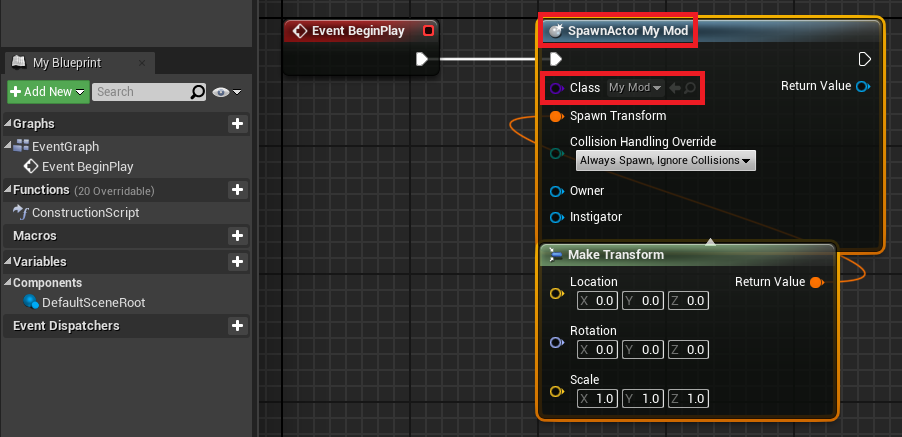
Task: Click the Add New button
Action: (x=48, y=92)
